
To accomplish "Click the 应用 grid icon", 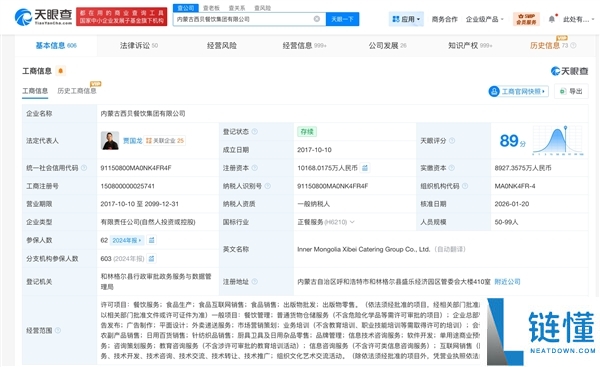I will (x=396, y=19).
